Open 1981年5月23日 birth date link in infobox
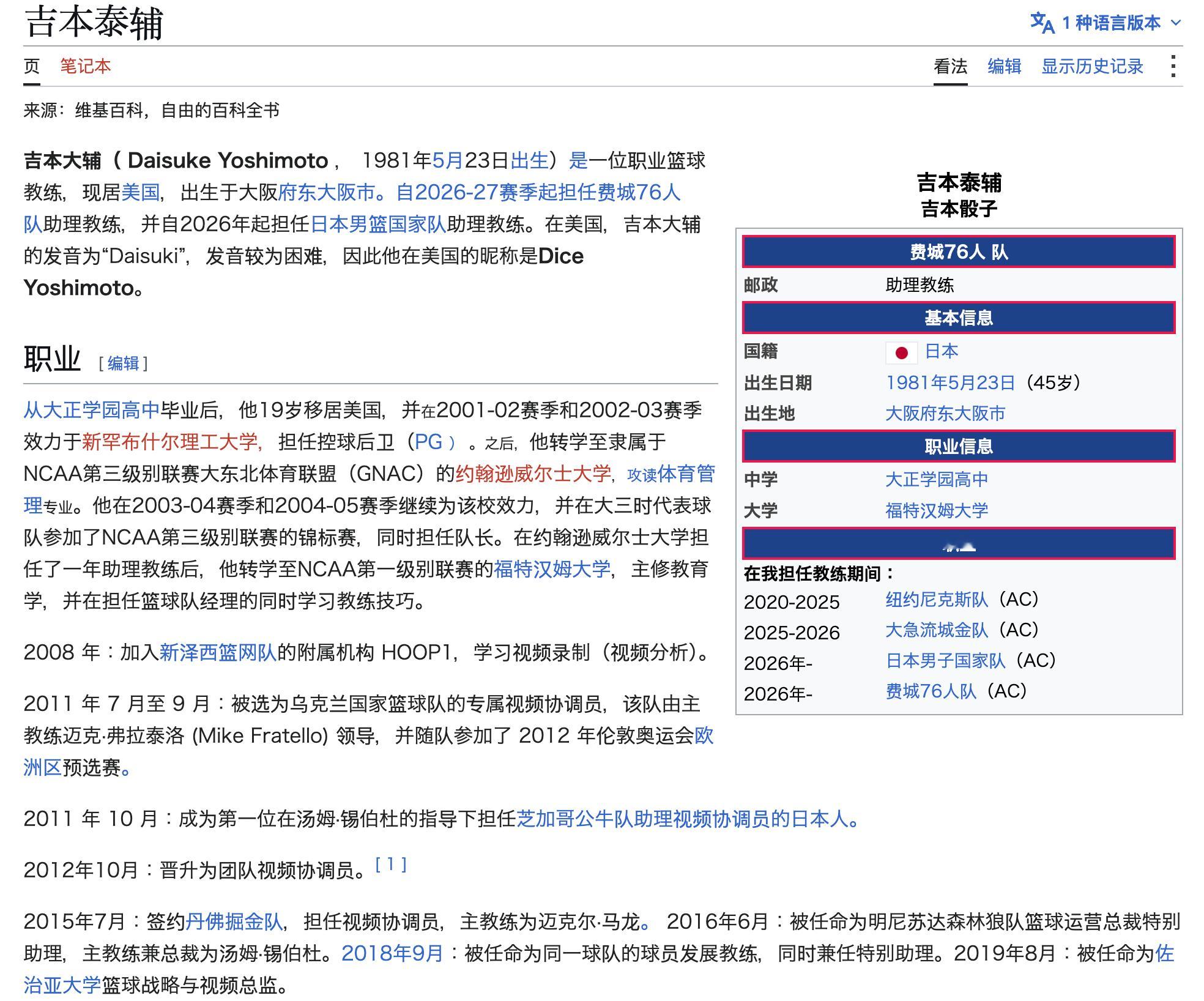This screenshot has height=1001, width=1204. (x=950, y=383)
